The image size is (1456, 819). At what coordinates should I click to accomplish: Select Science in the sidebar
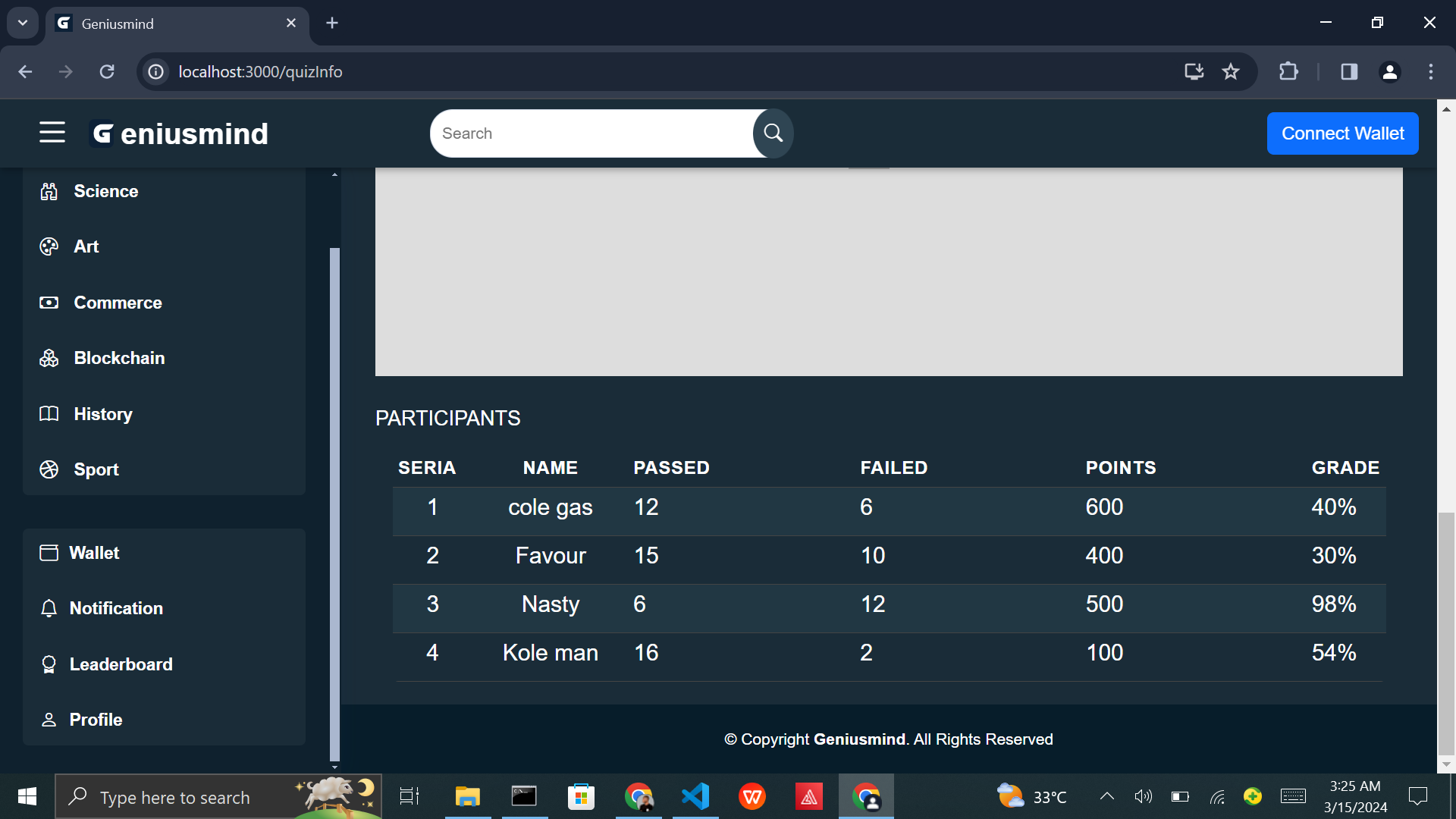click(x=105, y=191)
